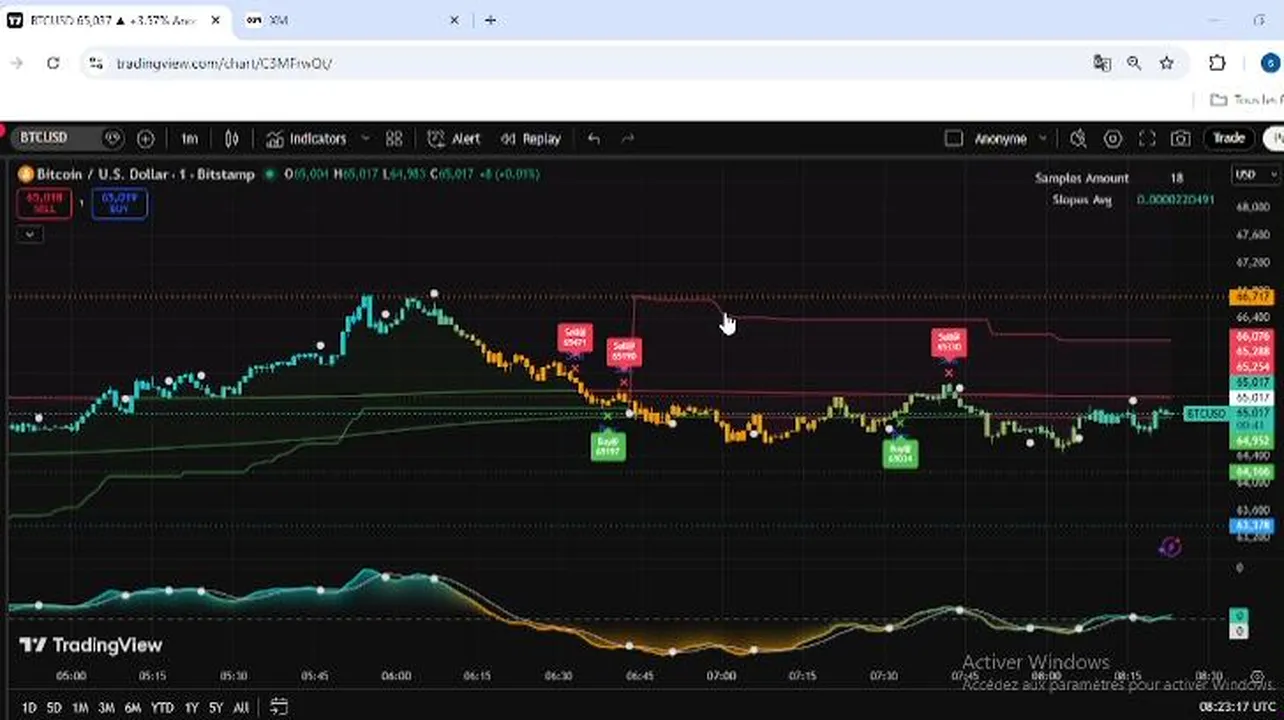Select the 1M date range

80,707
